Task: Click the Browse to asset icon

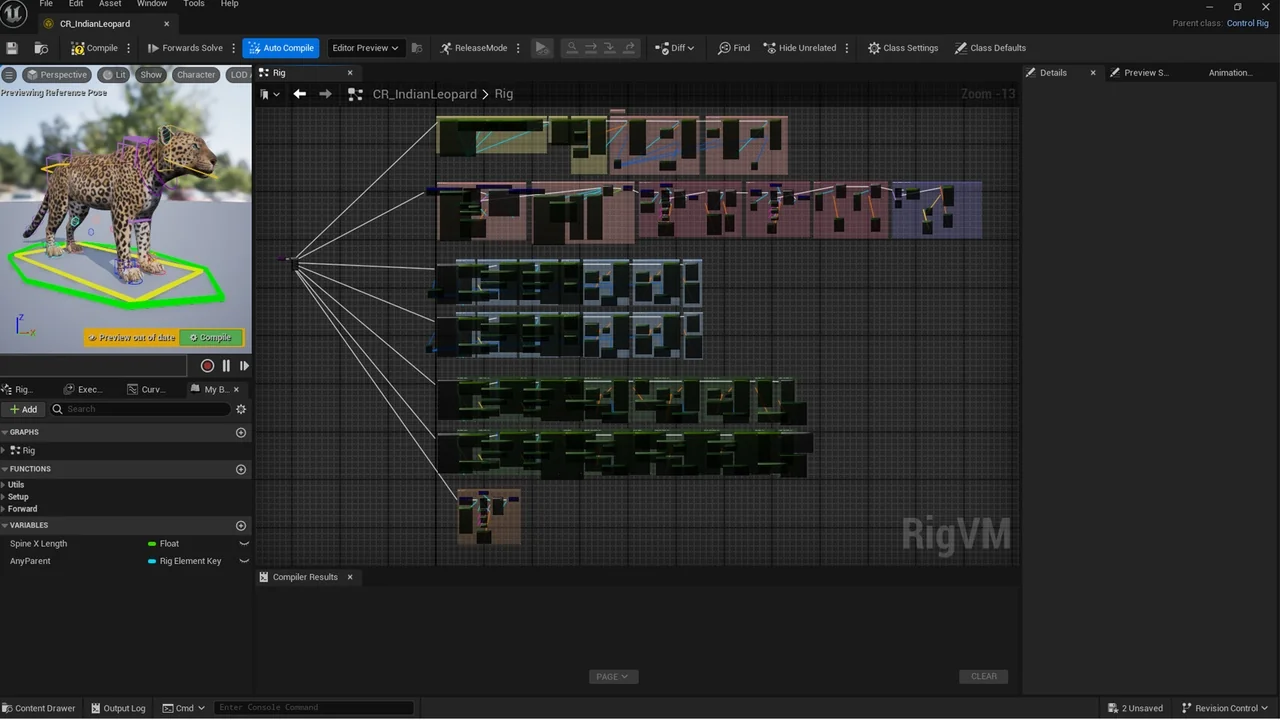Action: tap(41, 48)
